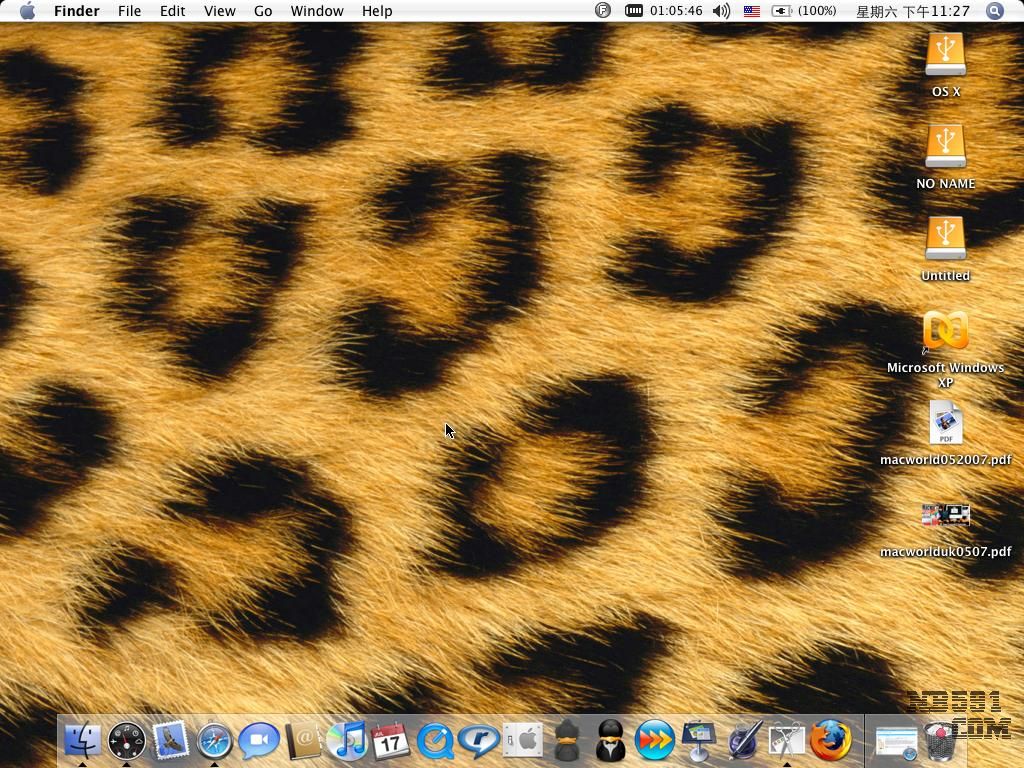Image resolution: width=1024 pixels, height=768 pixels.
Task: Click the Spotlight search icon
Action: click(994, 11)
